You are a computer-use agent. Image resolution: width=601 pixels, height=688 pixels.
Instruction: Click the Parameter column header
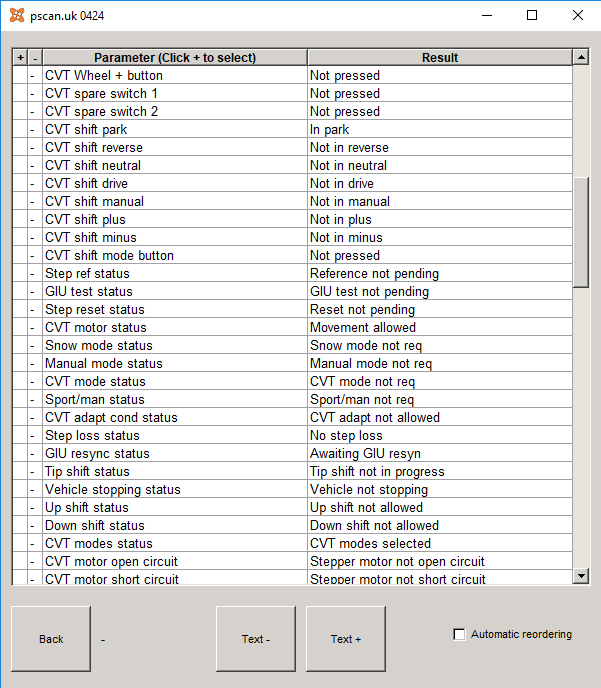[175, 57]
